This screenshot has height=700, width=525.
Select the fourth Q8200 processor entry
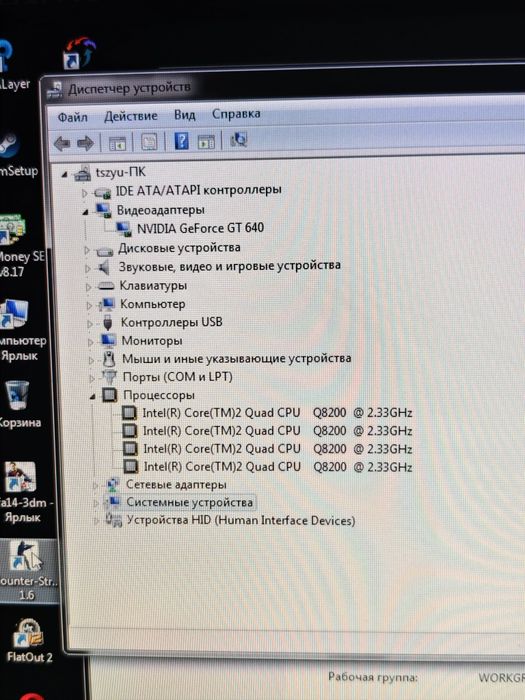[278, 467]
